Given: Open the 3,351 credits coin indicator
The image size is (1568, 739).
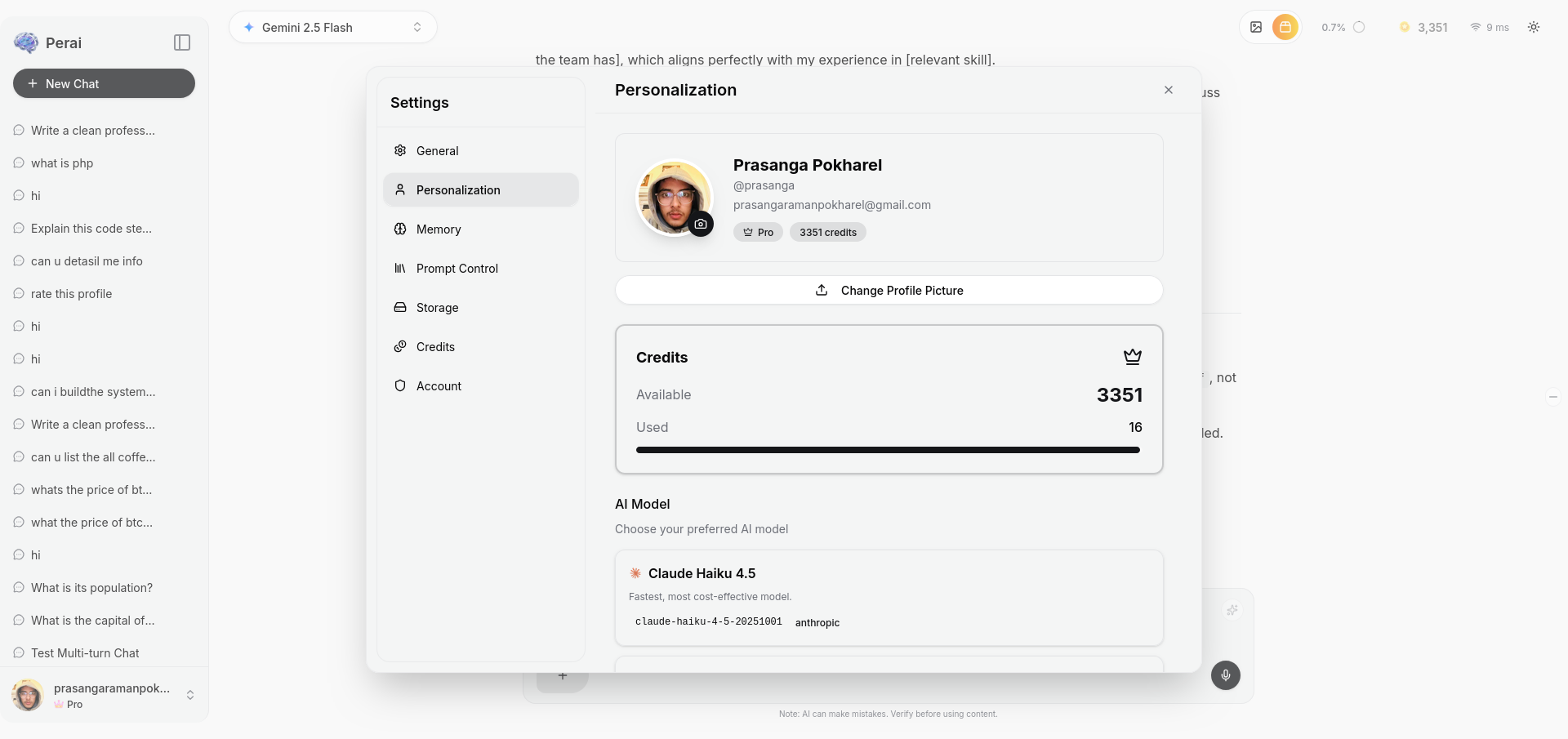Looking at the screenshot, I should point(1423,27).
